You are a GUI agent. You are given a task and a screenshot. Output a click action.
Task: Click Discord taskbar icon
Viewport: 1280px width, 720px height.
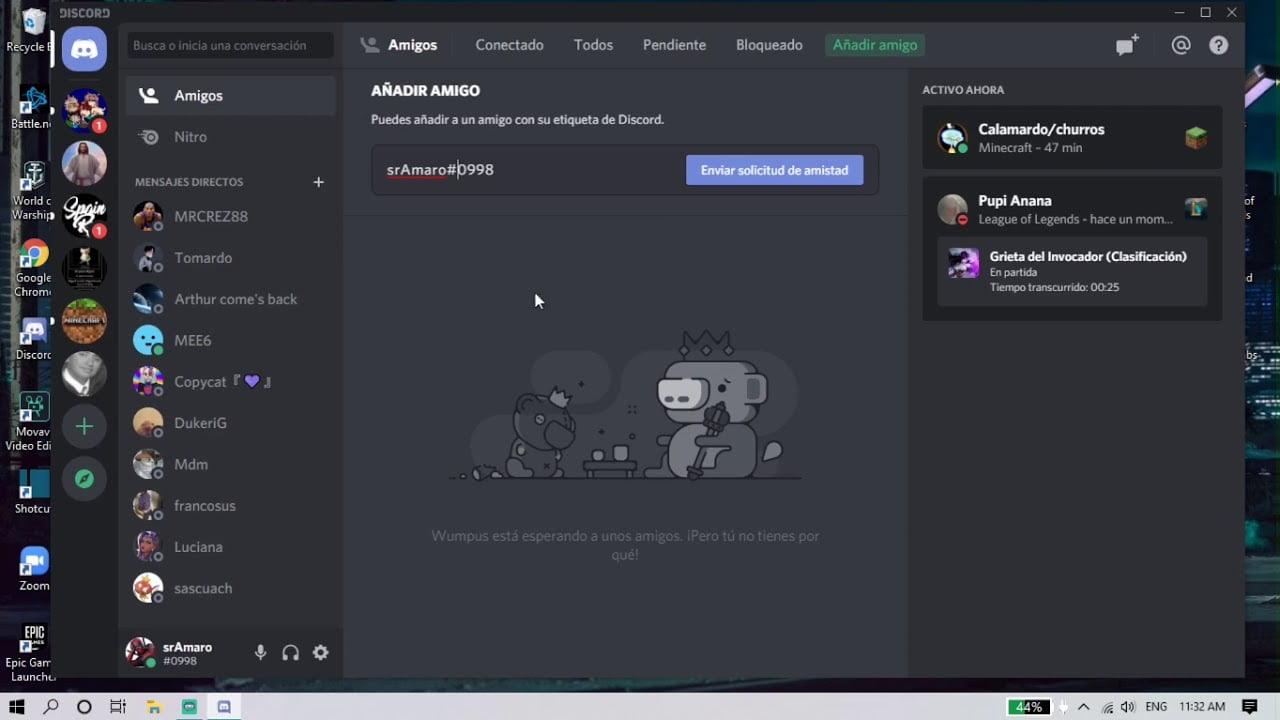[224, 707]
